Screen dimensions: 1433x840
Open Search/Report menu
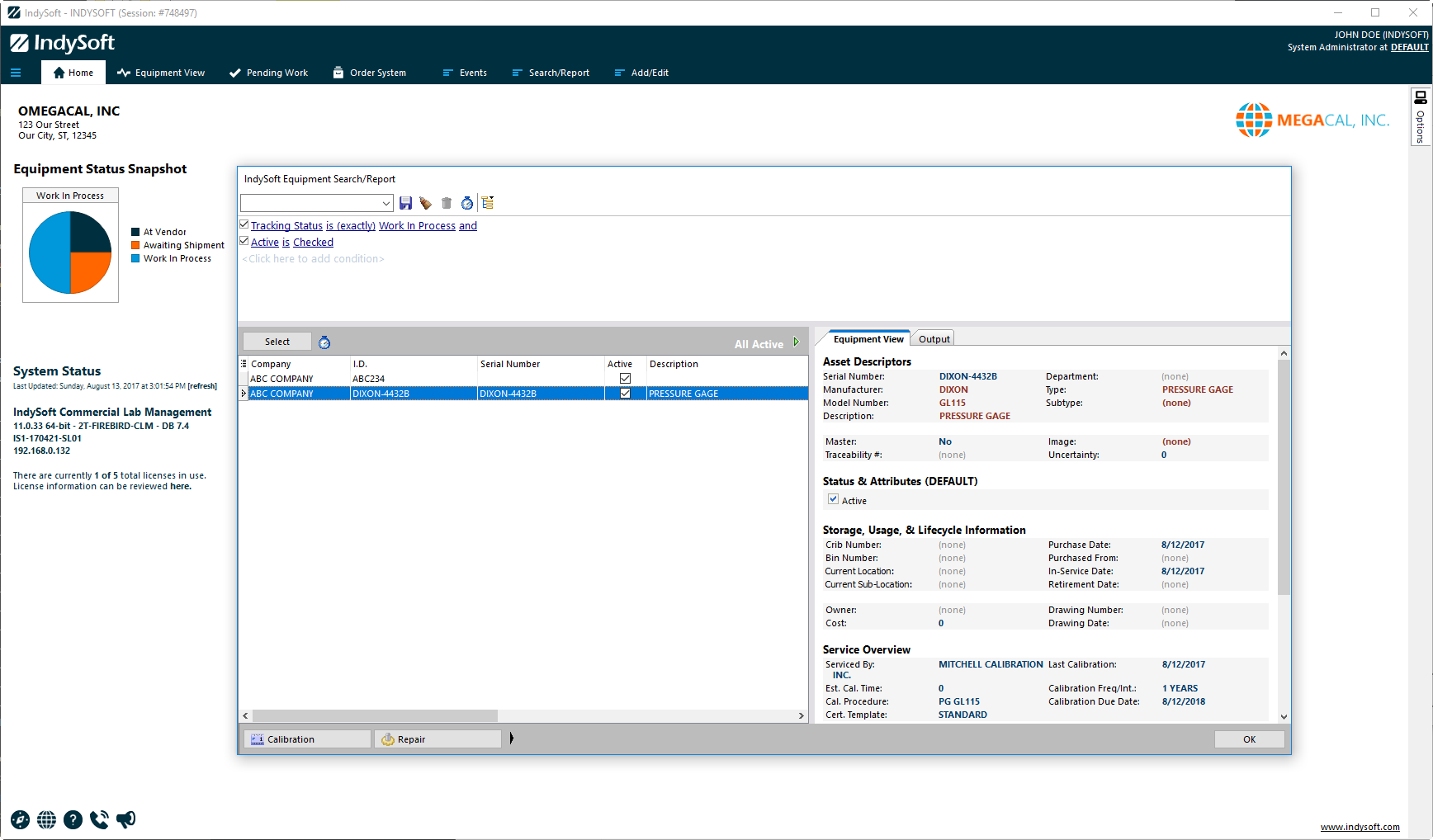tap(551, 73)
